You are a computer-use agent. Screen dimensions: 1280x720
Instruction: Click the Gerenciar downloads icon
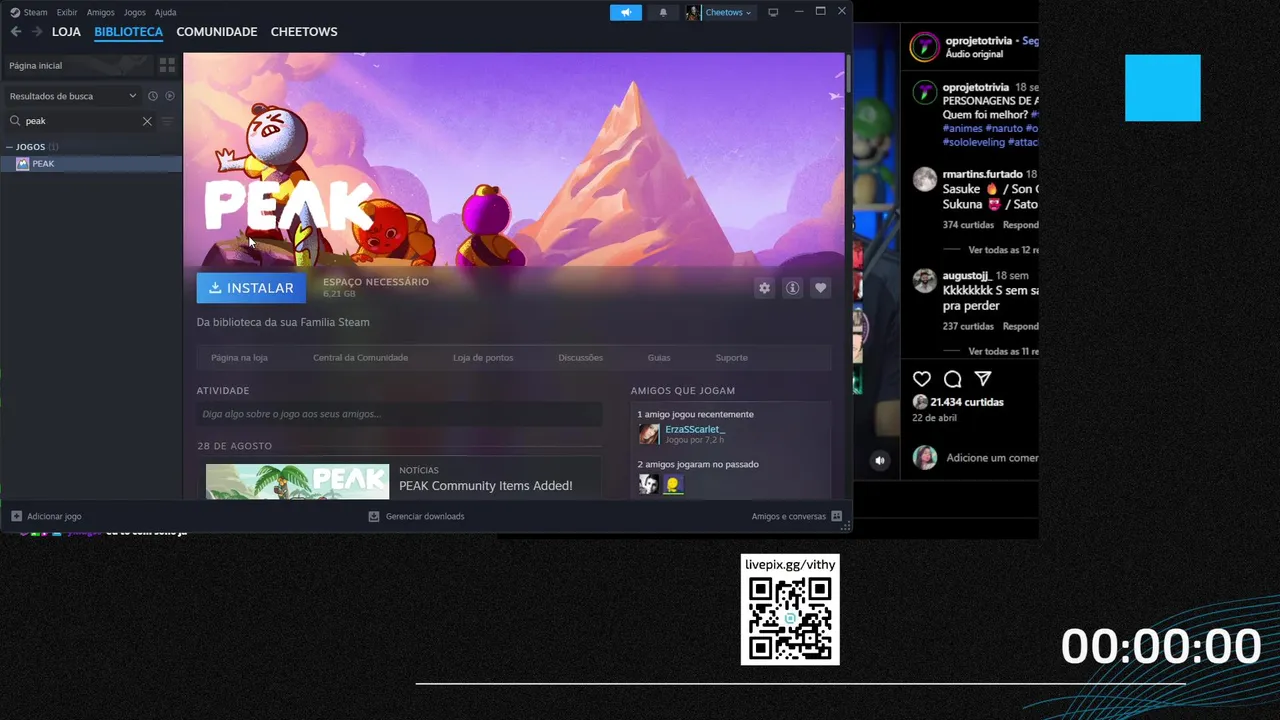tap(374, 516)
